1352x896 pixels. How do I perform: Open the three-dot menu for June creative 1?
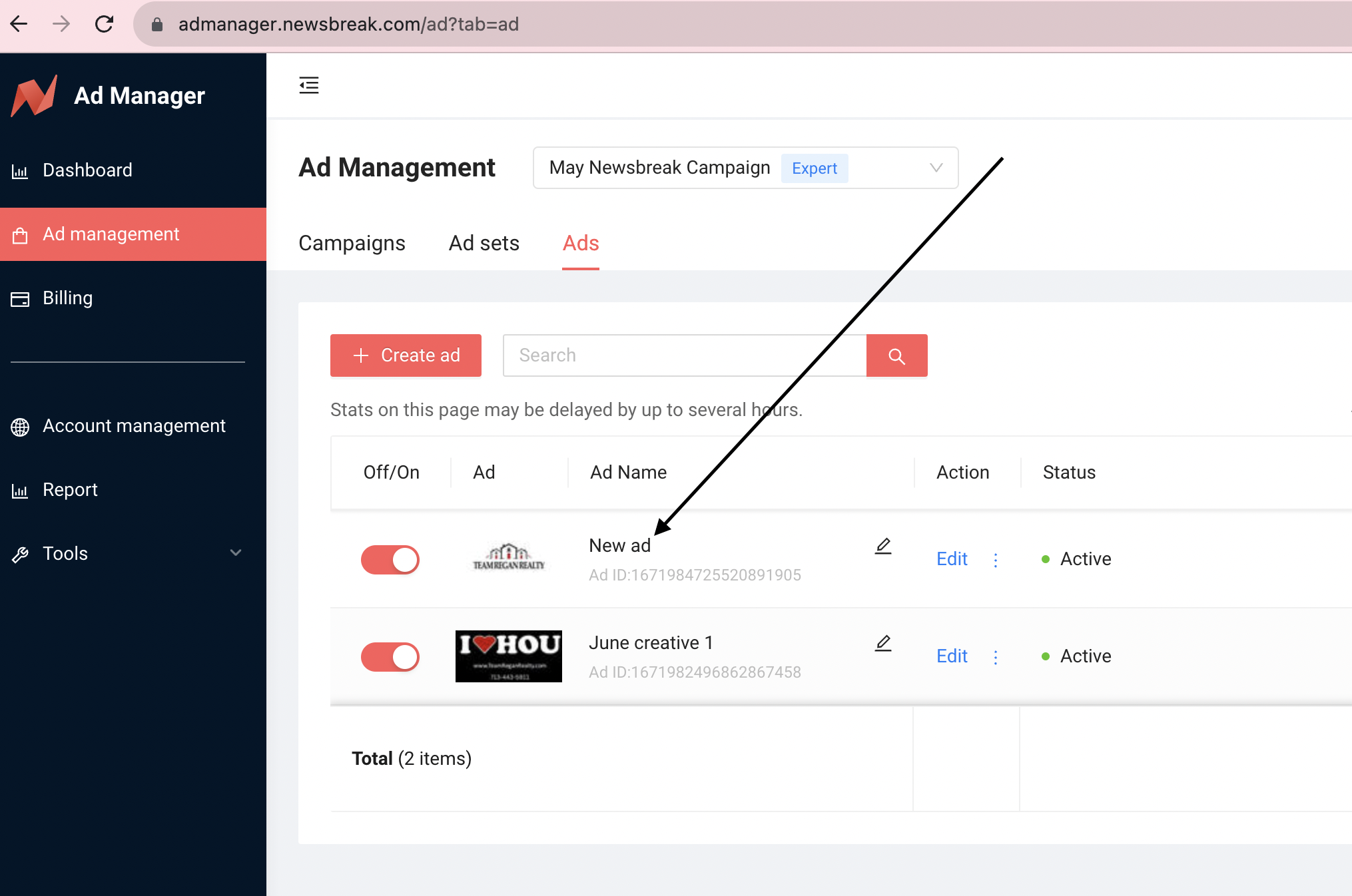pyautogui.click(x=996, y=657)
